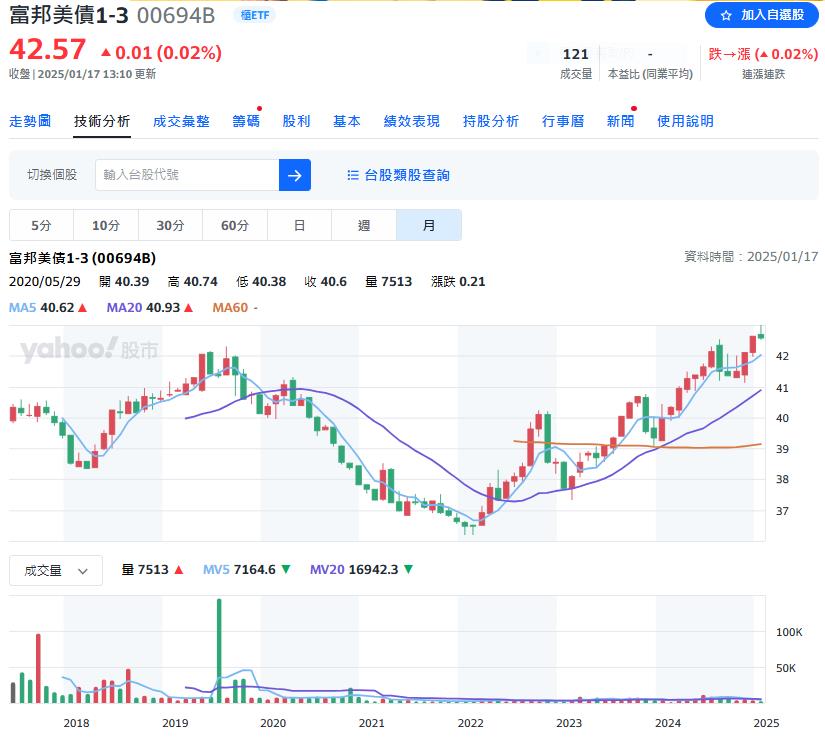825x744 pixels.
Task: Click the MA5 legend label
Action: (23, 307)
